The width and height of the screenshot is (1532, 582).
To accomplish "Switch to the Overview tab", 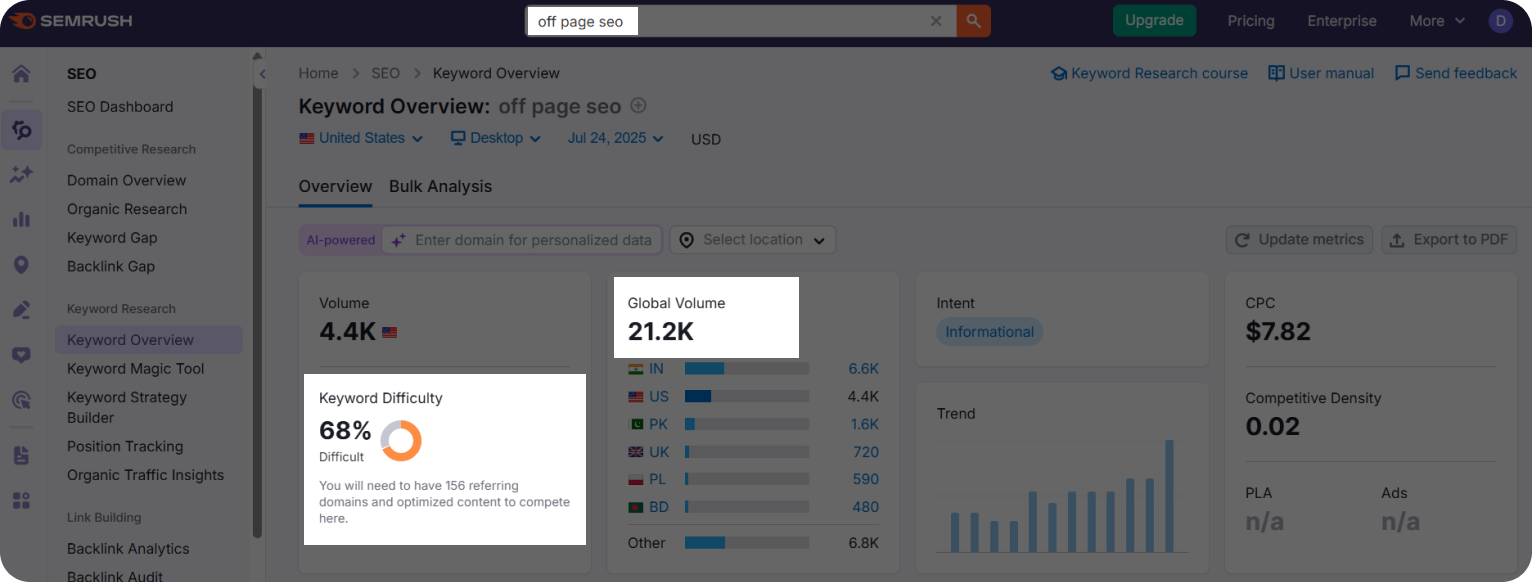I will 335,187.
